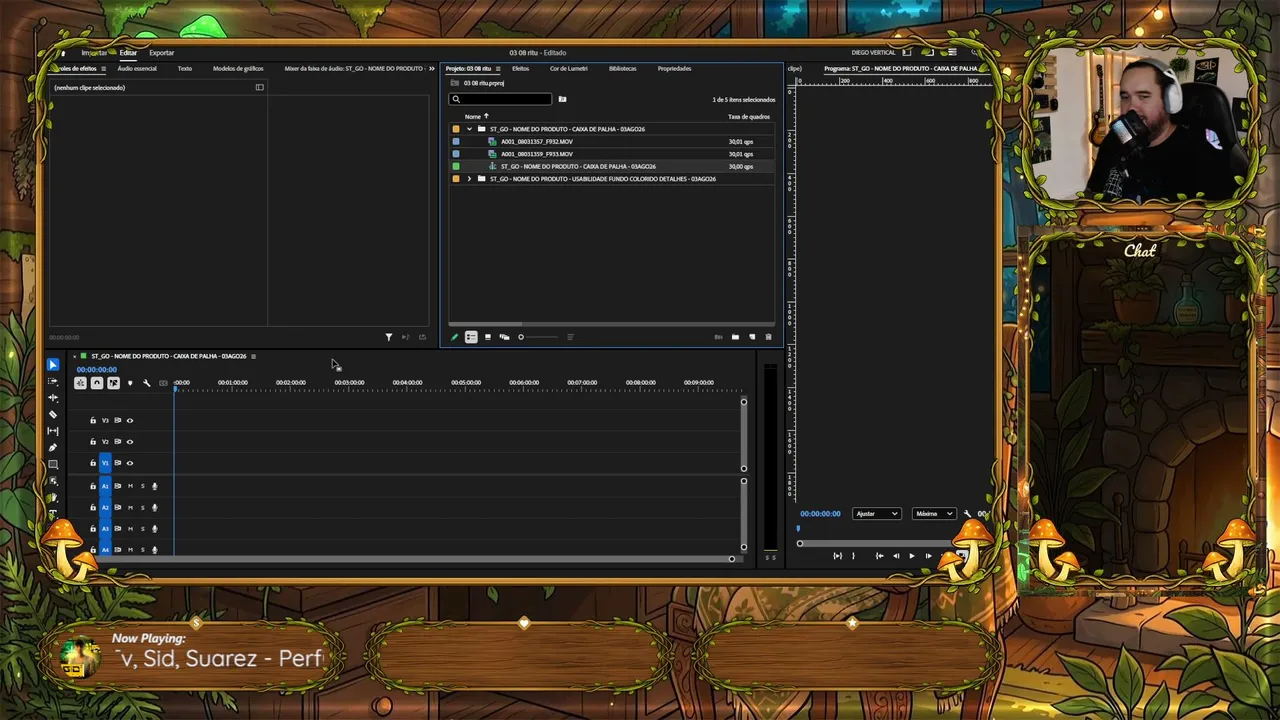Toggle V2 track output eye
This screenshot has height=720, width=1280.
tap(129, 441)
